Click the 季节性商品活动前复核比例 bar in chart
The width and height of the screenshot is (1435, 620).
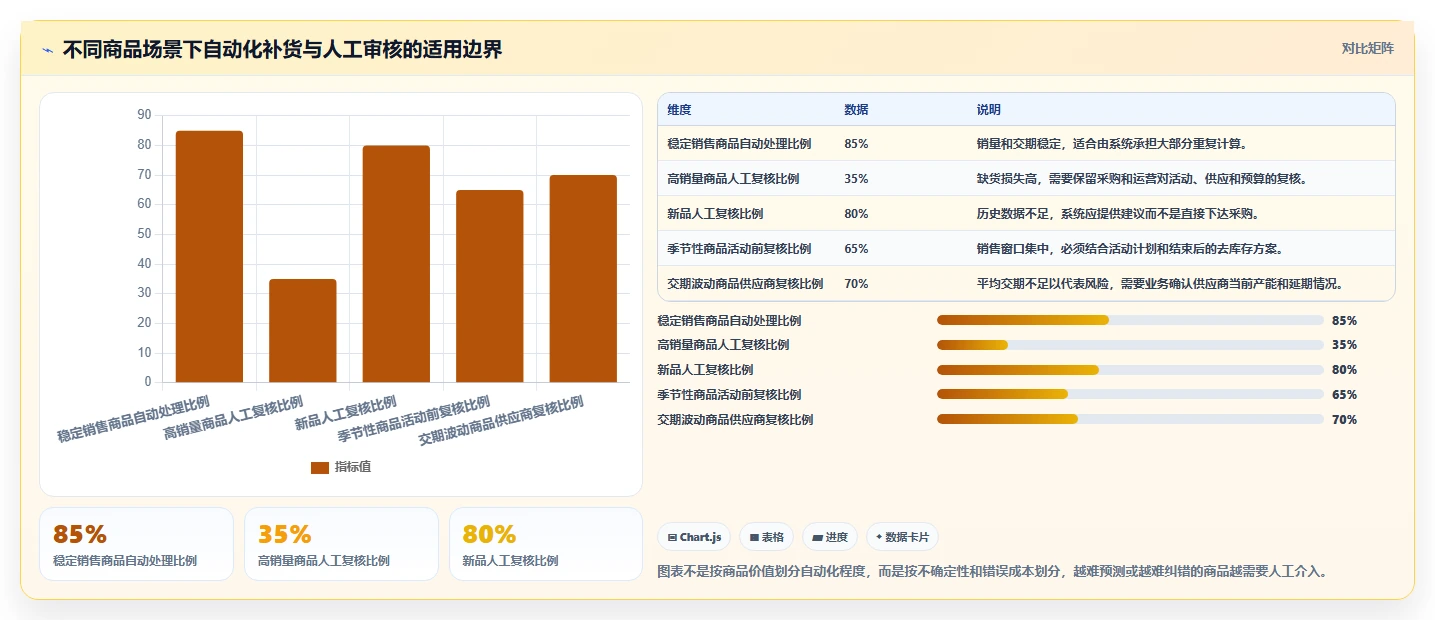click(489, 286)
